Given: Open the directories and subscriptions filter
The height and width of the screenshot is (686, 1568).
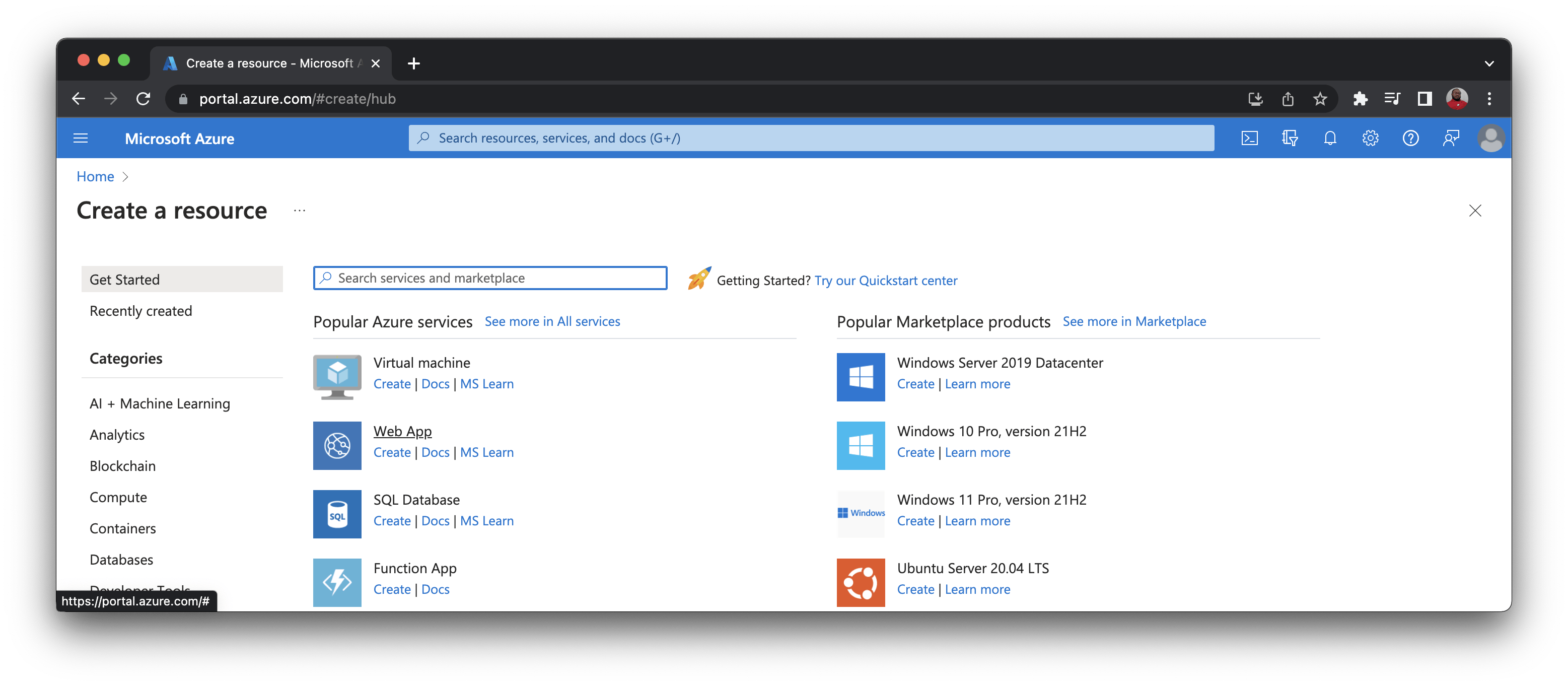Looking at the screenshot, I should pyautogui.click(x=1290, y=138).
